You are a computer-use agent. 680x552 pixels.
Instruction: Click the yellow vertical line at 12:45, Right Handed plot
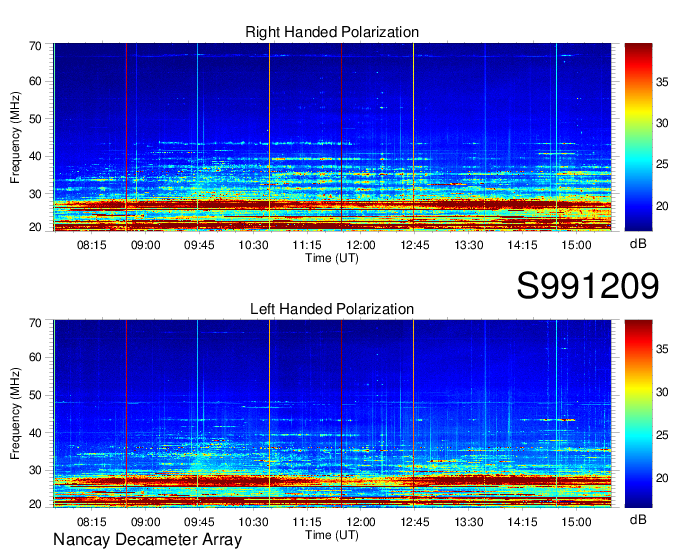click(x=413, y=137)
